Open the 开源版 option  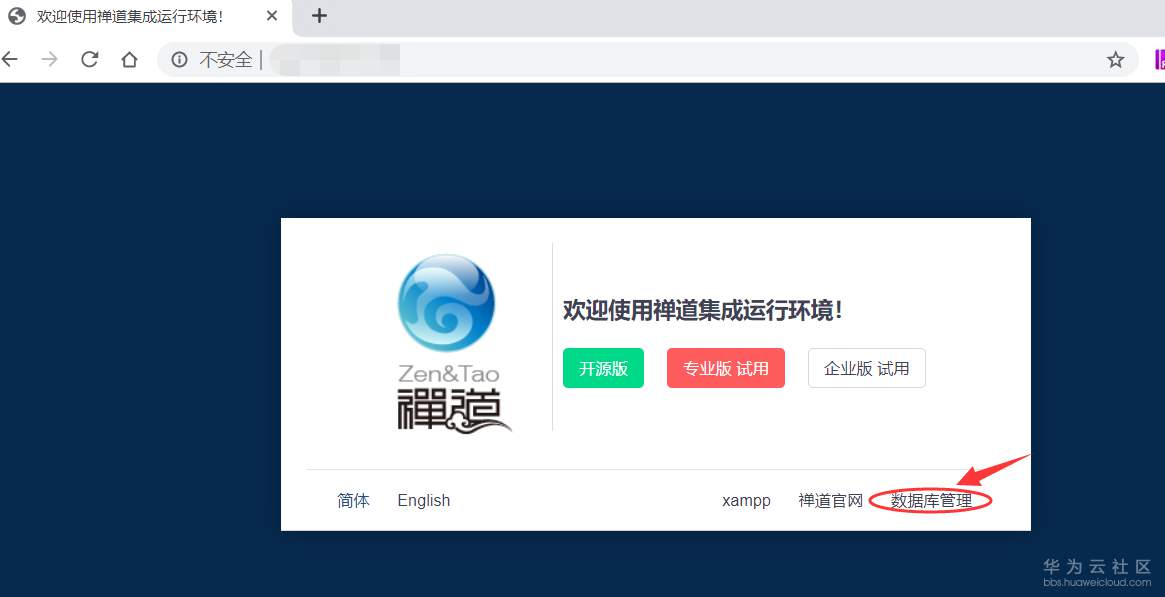(603, 368)
